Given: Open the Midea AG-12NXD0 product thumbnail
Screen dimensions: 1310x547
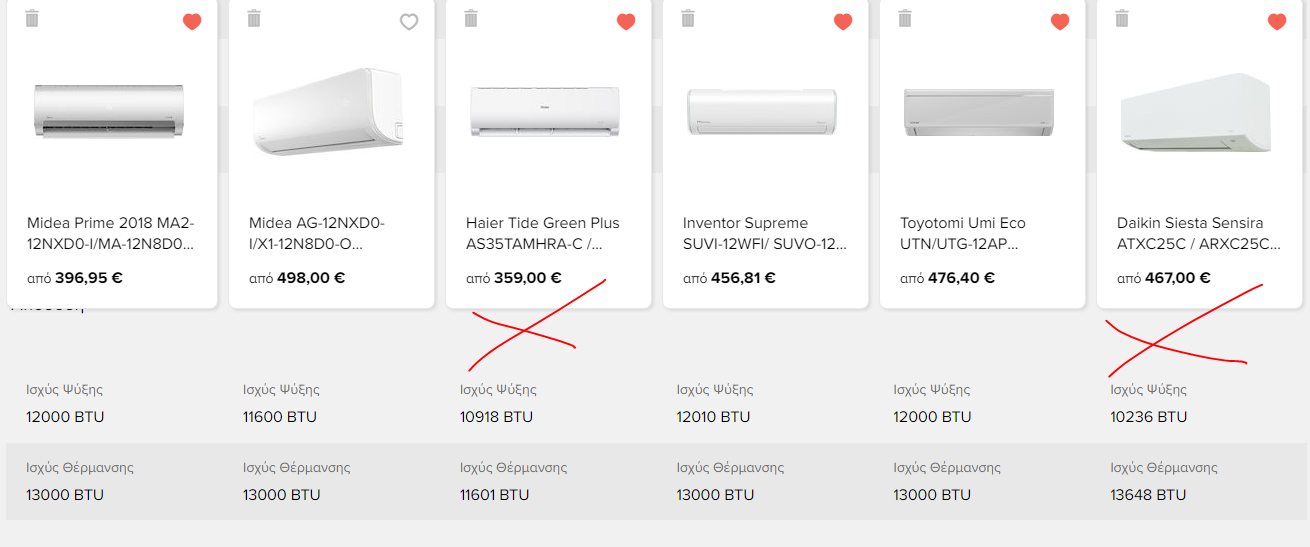Looking at the screenshot, I should click(328, 111).
